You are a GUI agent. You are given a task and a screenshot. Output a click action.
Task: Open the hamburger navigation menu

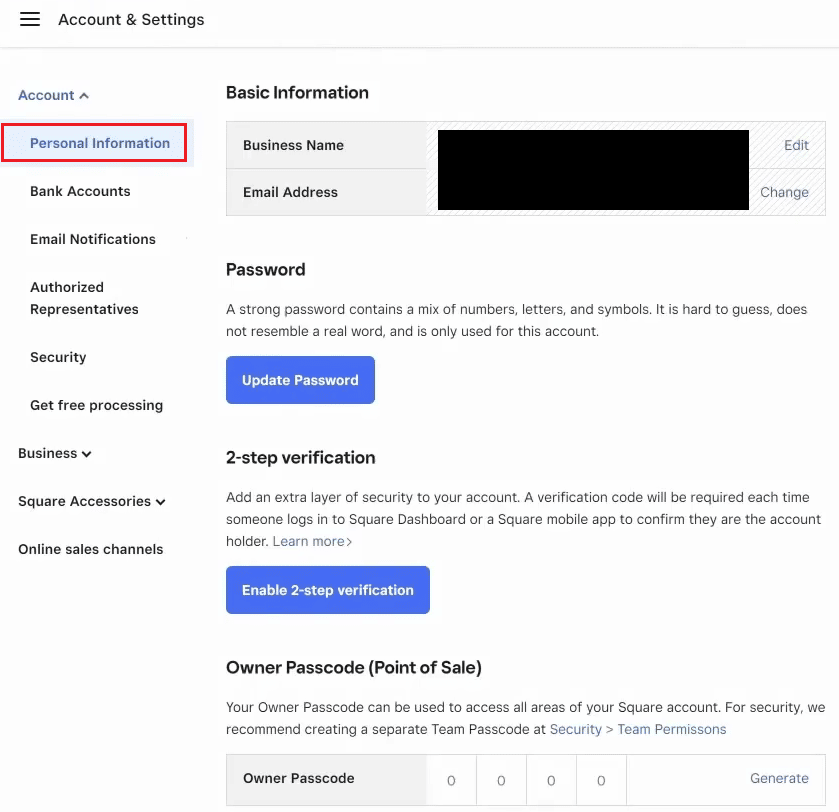[x=30, y=19]
